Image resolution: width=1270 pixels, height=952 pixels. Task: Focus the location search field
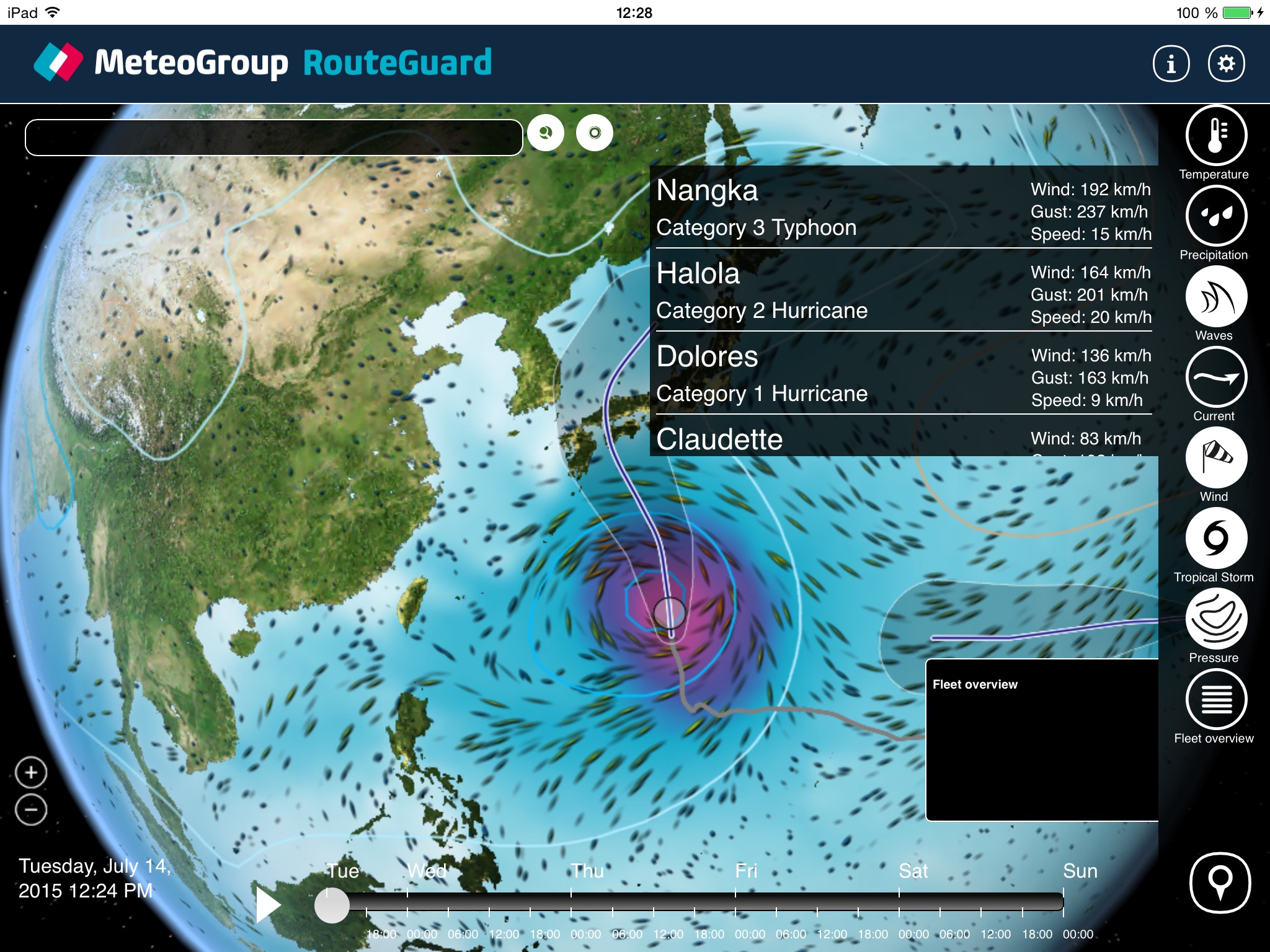point(273,137)
